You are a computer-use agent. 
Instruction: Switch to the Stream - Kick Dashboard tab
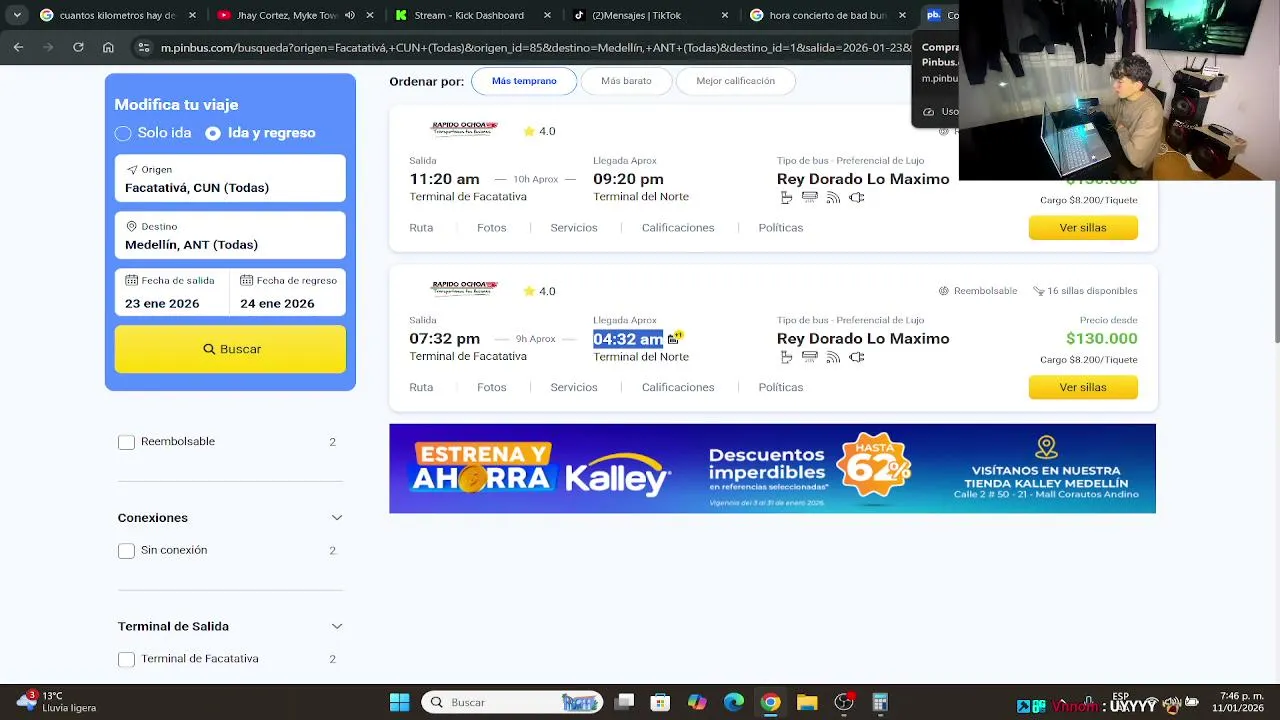pyautogui.click(x=468, y=15)
